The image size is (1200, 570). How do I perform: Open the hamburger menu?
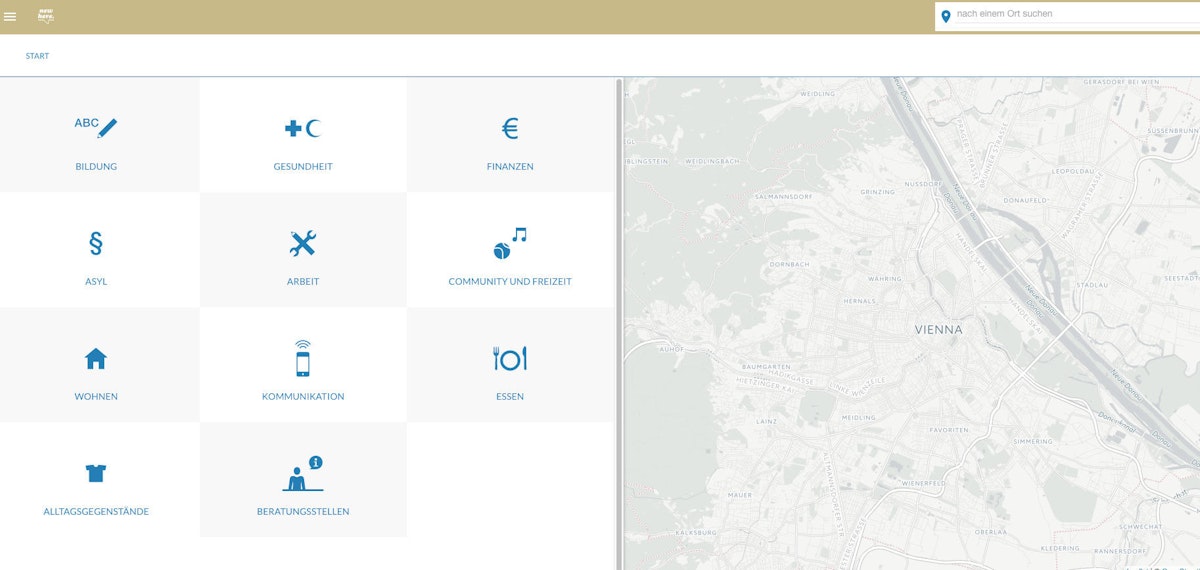click(x=10, y=16)
